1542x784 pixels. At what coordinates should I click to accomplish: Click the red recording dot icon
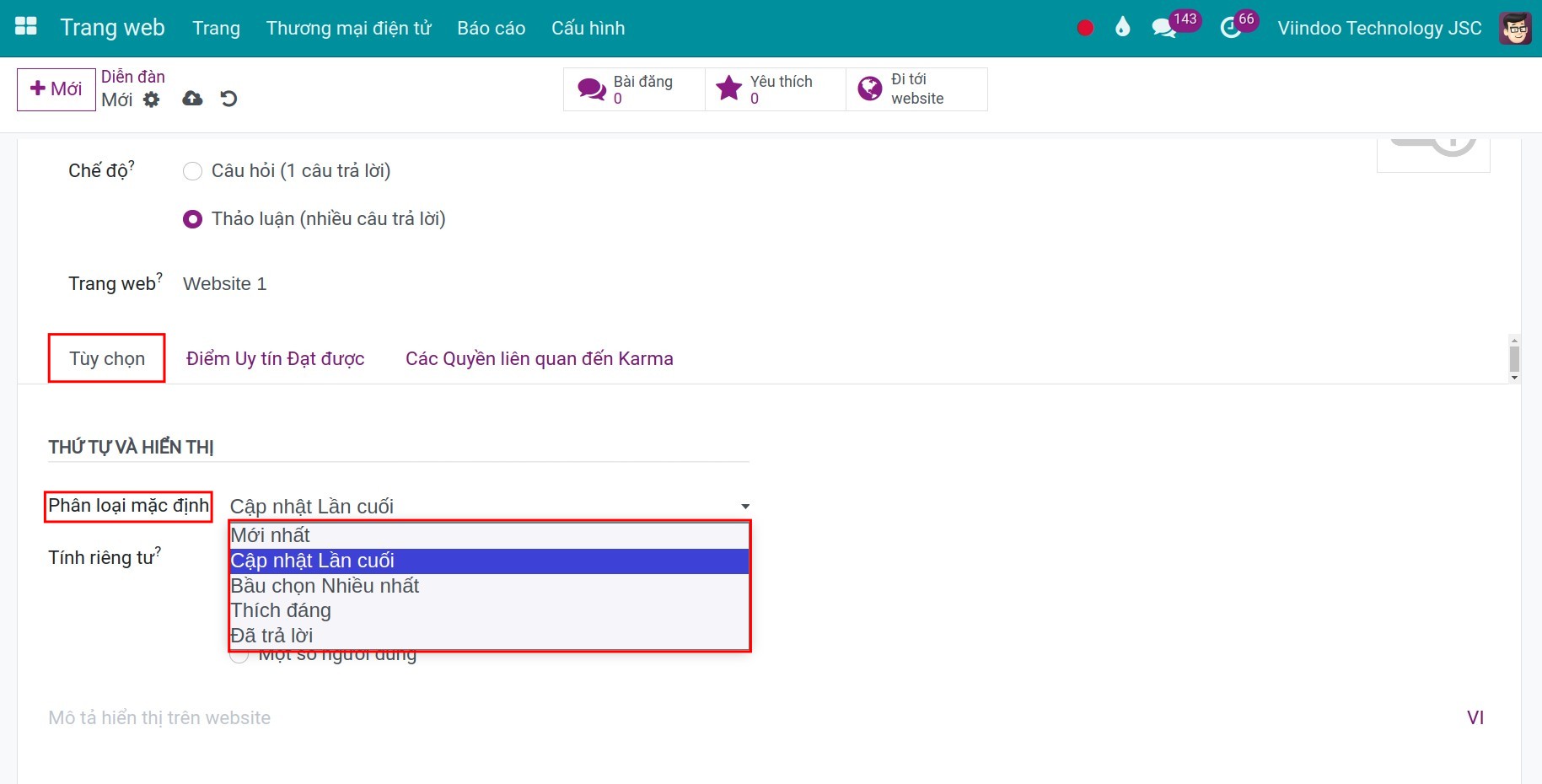coord(1085,28)
